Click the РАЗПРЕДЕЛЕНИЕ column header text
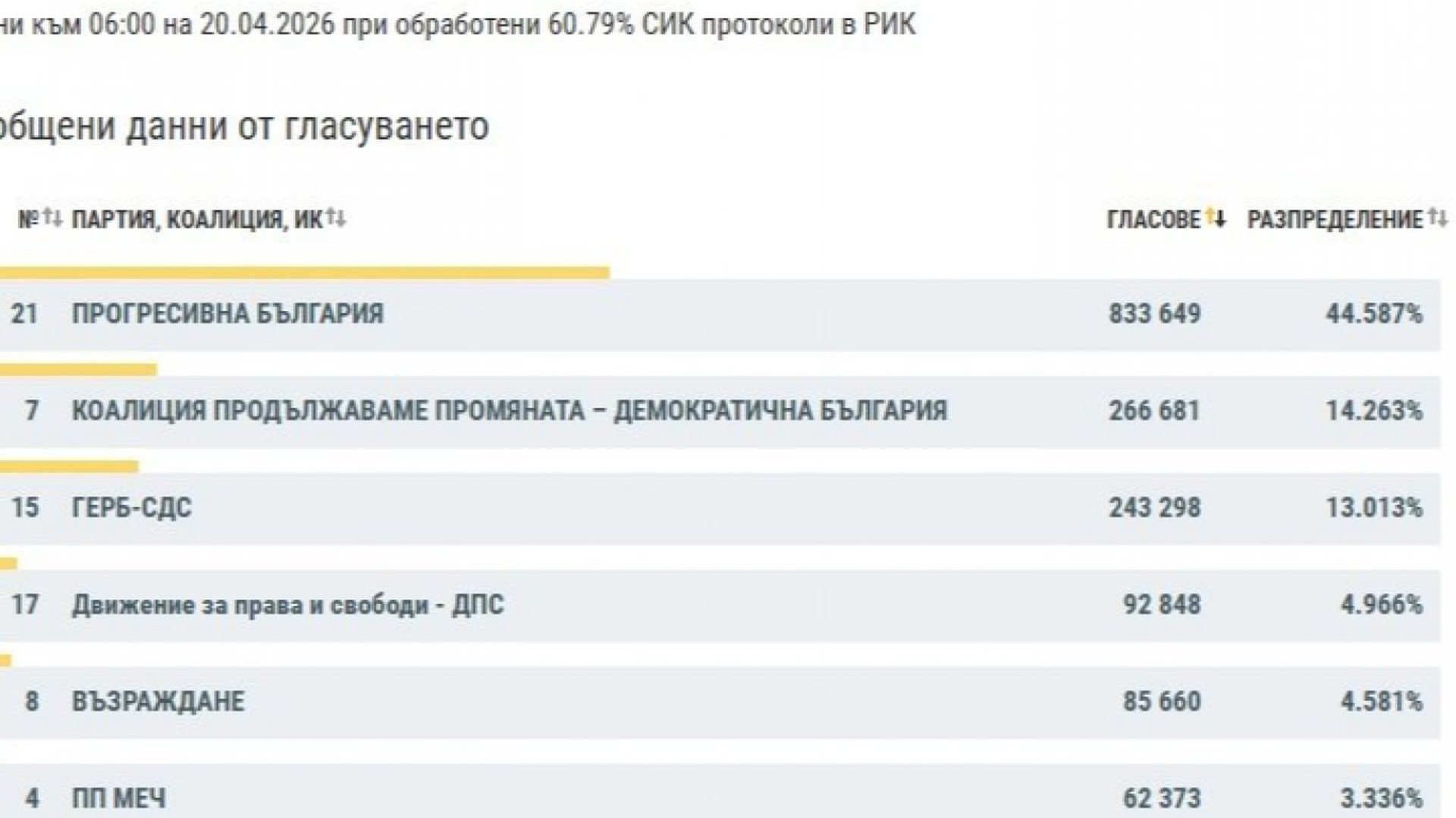Image resolution: width=1456 pixels, height=818 pixels. [x=1335, y=220]
